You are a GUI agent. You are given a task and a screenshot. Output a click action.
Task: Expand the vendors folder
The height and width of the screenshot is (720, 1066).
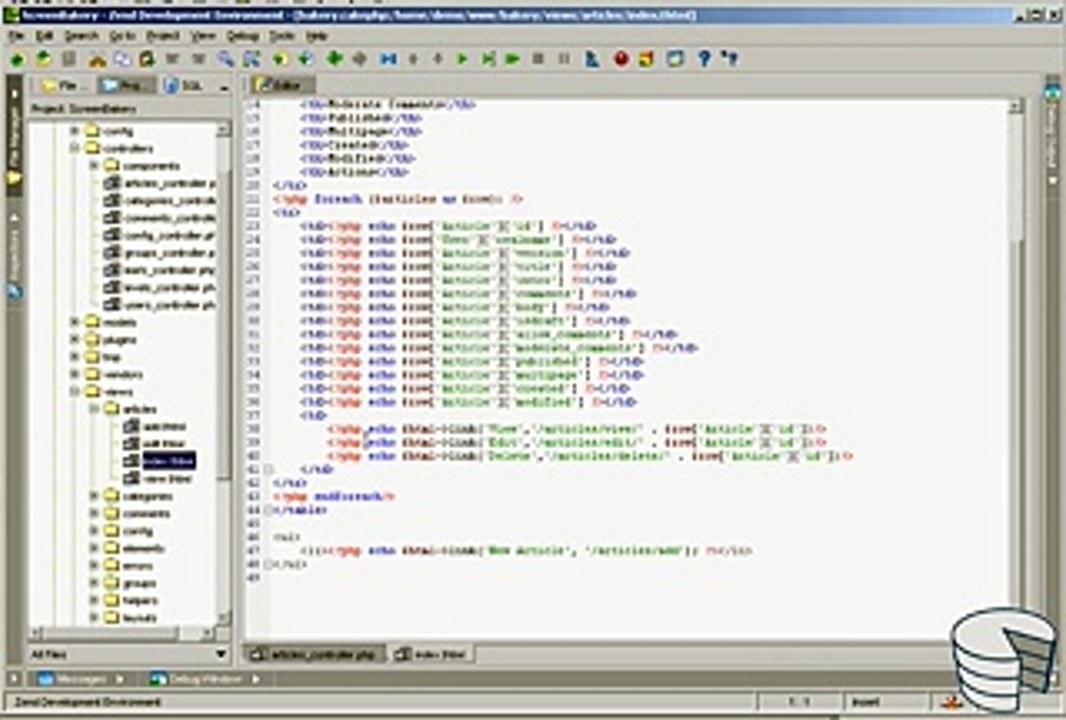[x=75, y=375]
